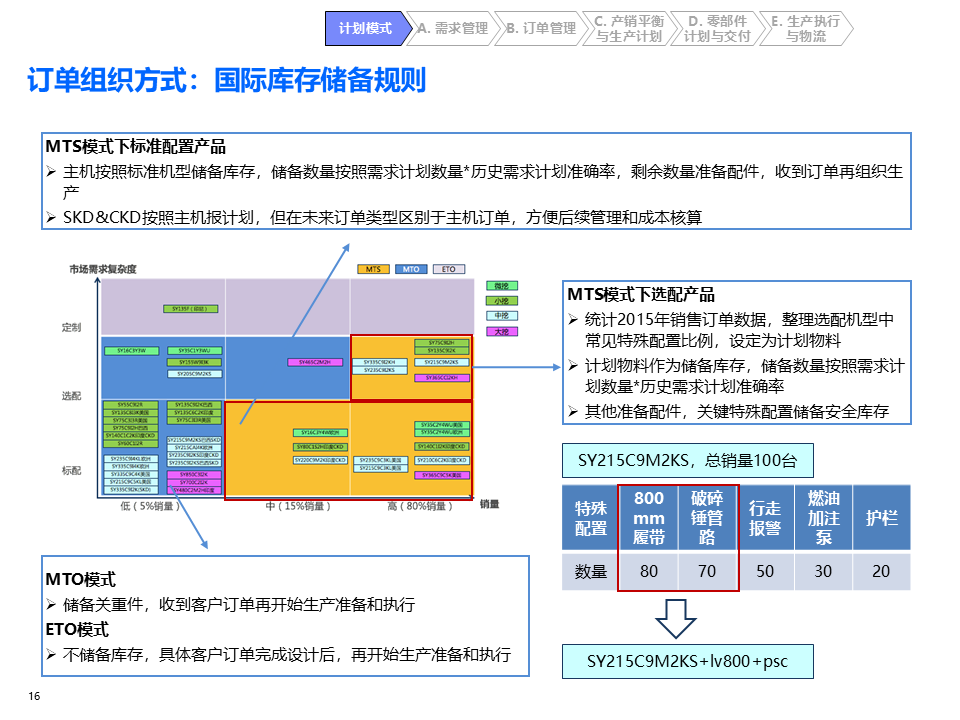Select the SY16C3Y3W model box
960x720 pixels.
click(130, 351)
